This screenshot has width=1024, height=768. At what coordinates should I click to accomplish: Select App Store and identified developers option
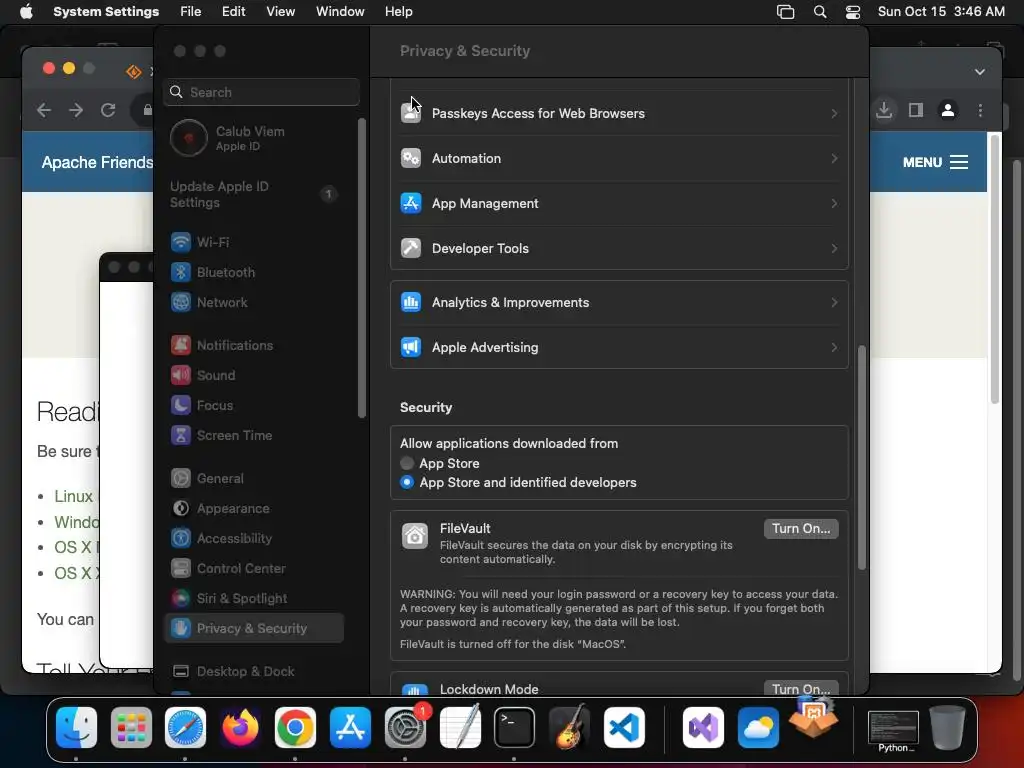coord(407,483)
